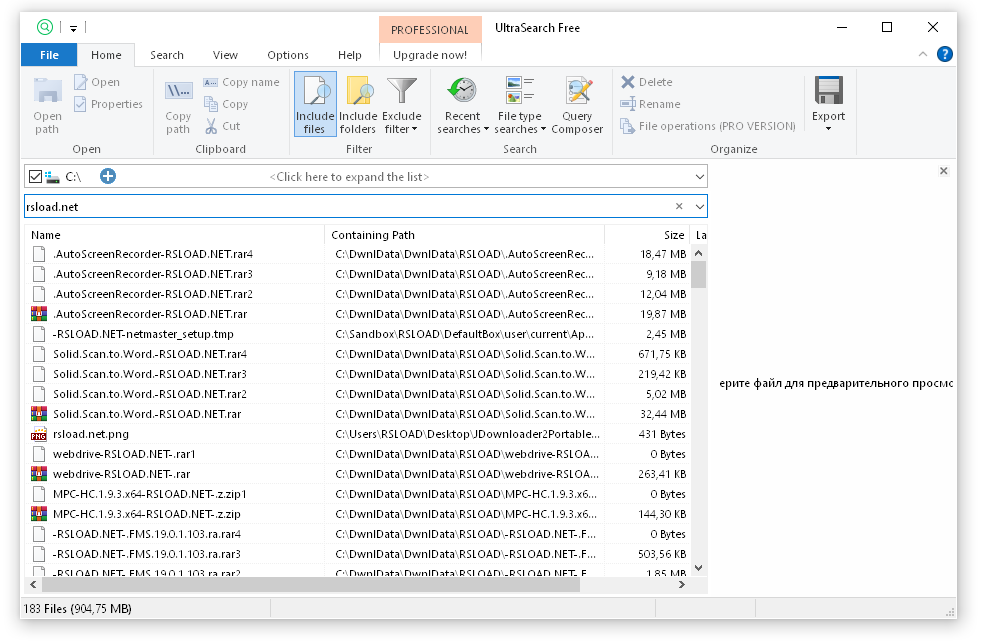
Task: Select webdrive-RSLOAD.NET-.rar1 file
Action: pos(124,454)
